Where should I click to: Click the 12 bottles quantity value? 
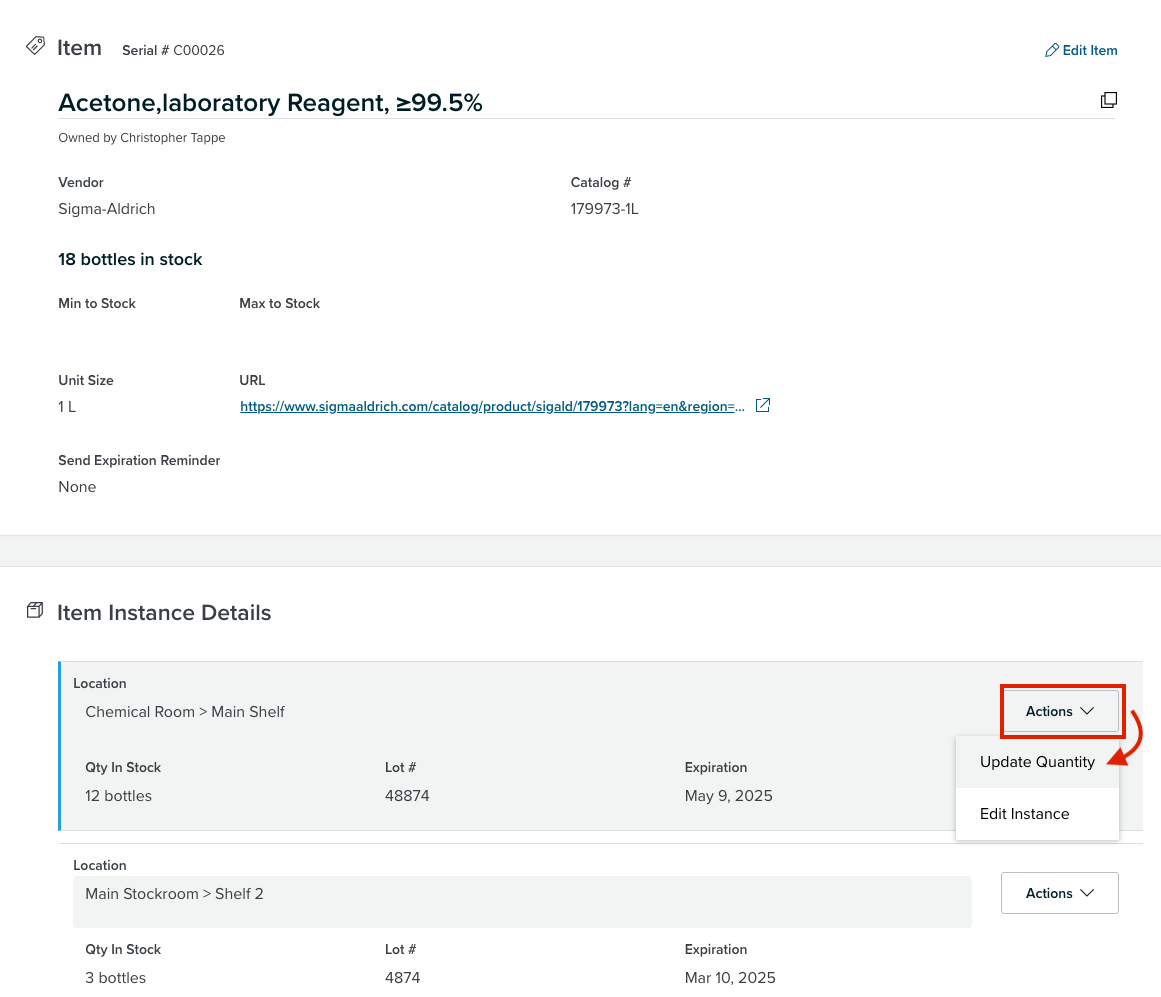click(118, 796)
